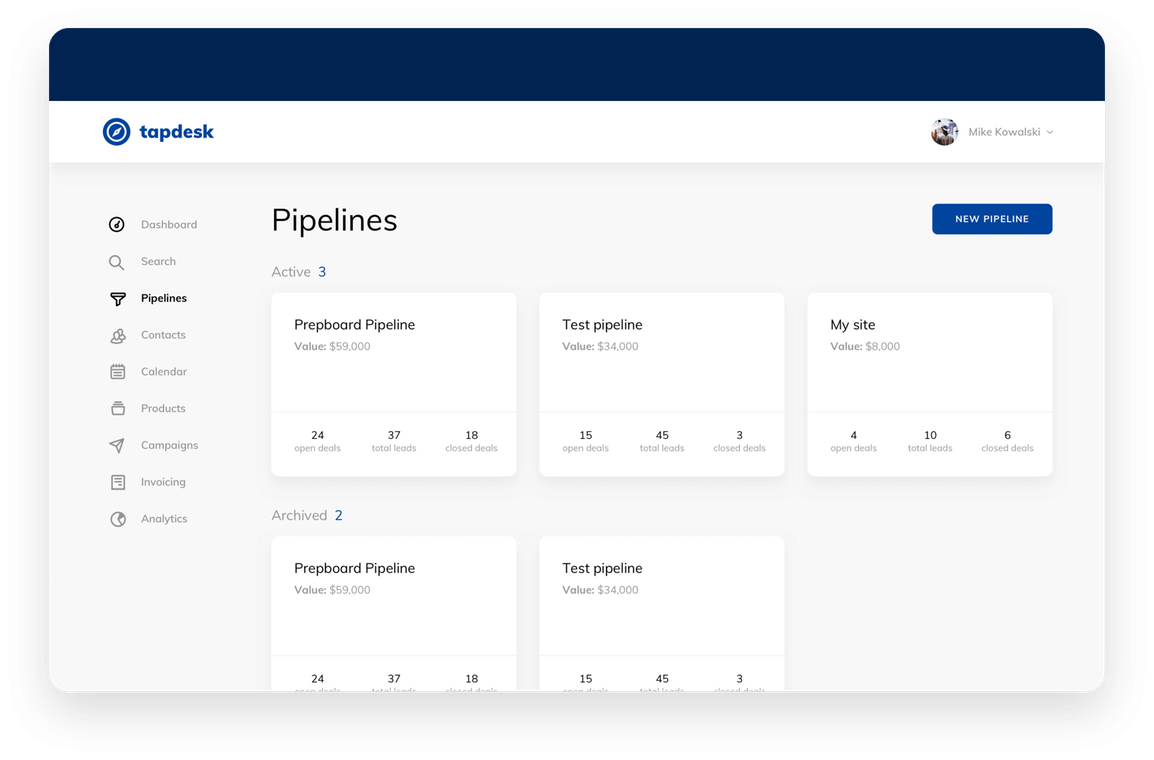This screenshot has height=760, width=1154.
Task: Click the Calendar icon in sidebar
Action: point(117,372)
